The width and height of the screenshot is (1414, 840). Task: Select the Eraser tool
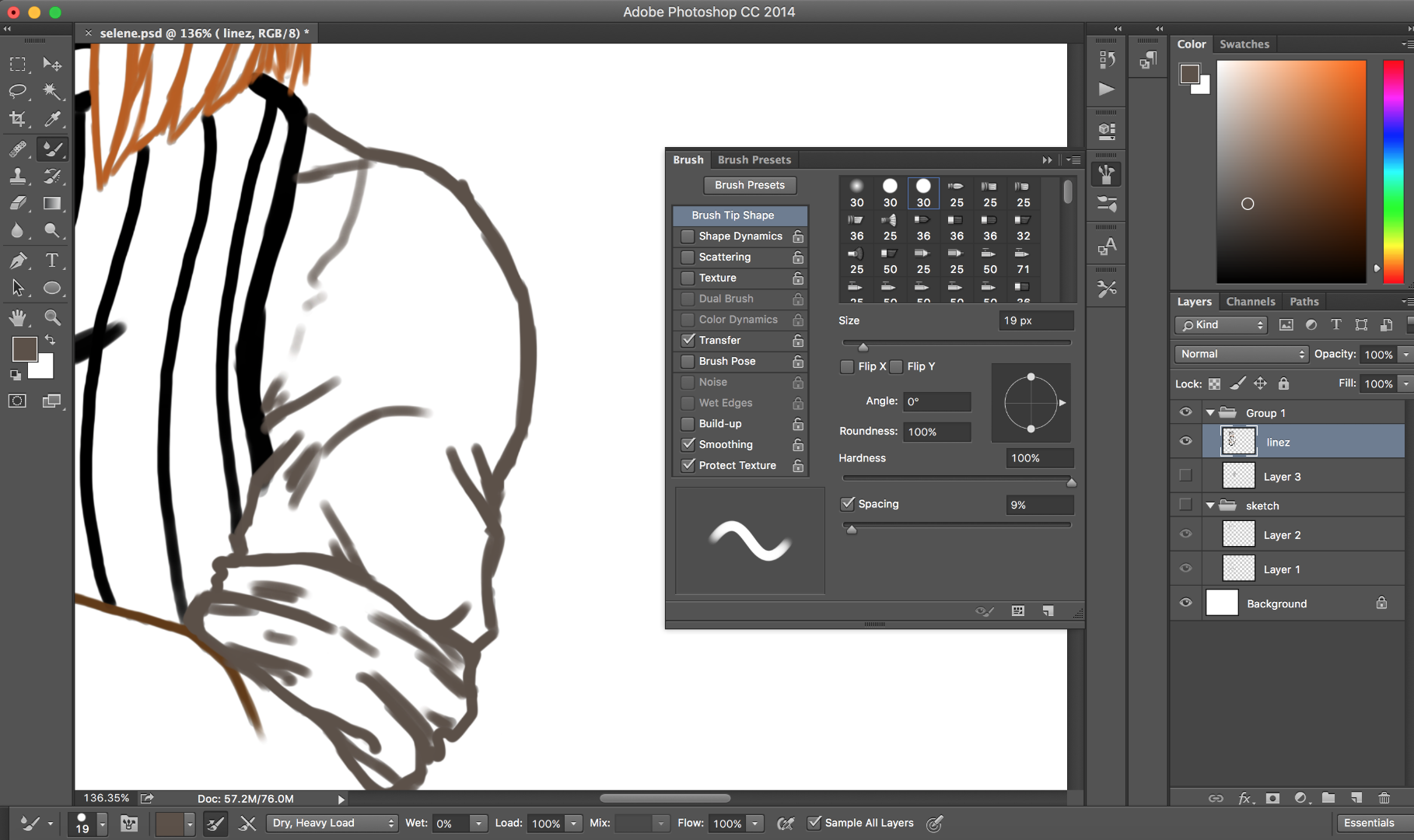[x=17, y=204]
